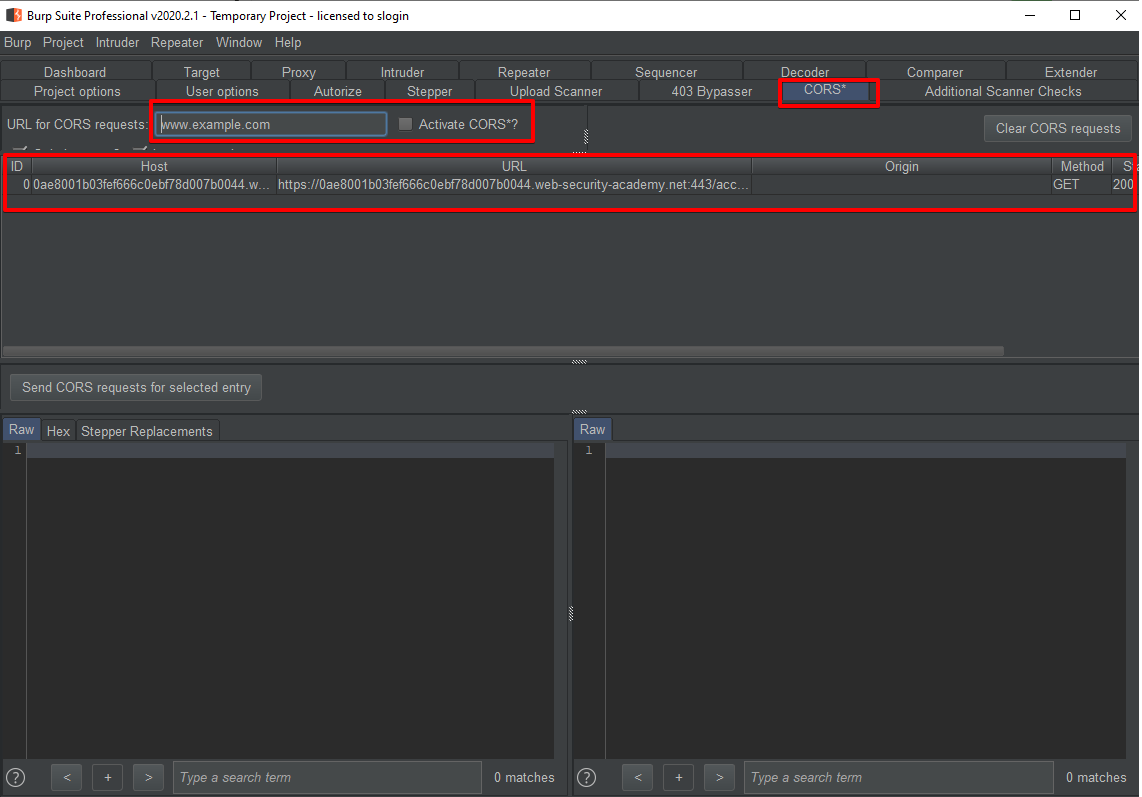Click the plus search options button in right editor
Image resolution: width=1142 pixels, height=797 pixels.
click(x=679, y=777)
